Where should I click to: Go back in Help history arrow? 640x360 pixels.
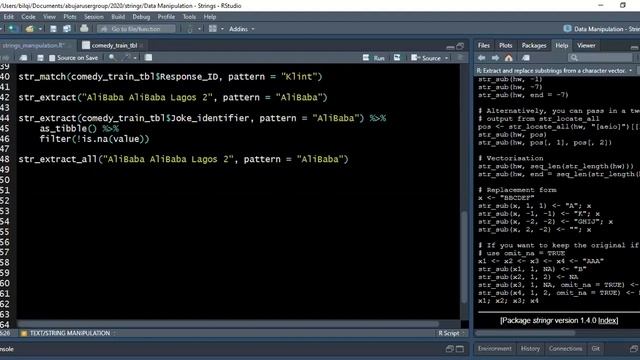(x=482, y=58)
